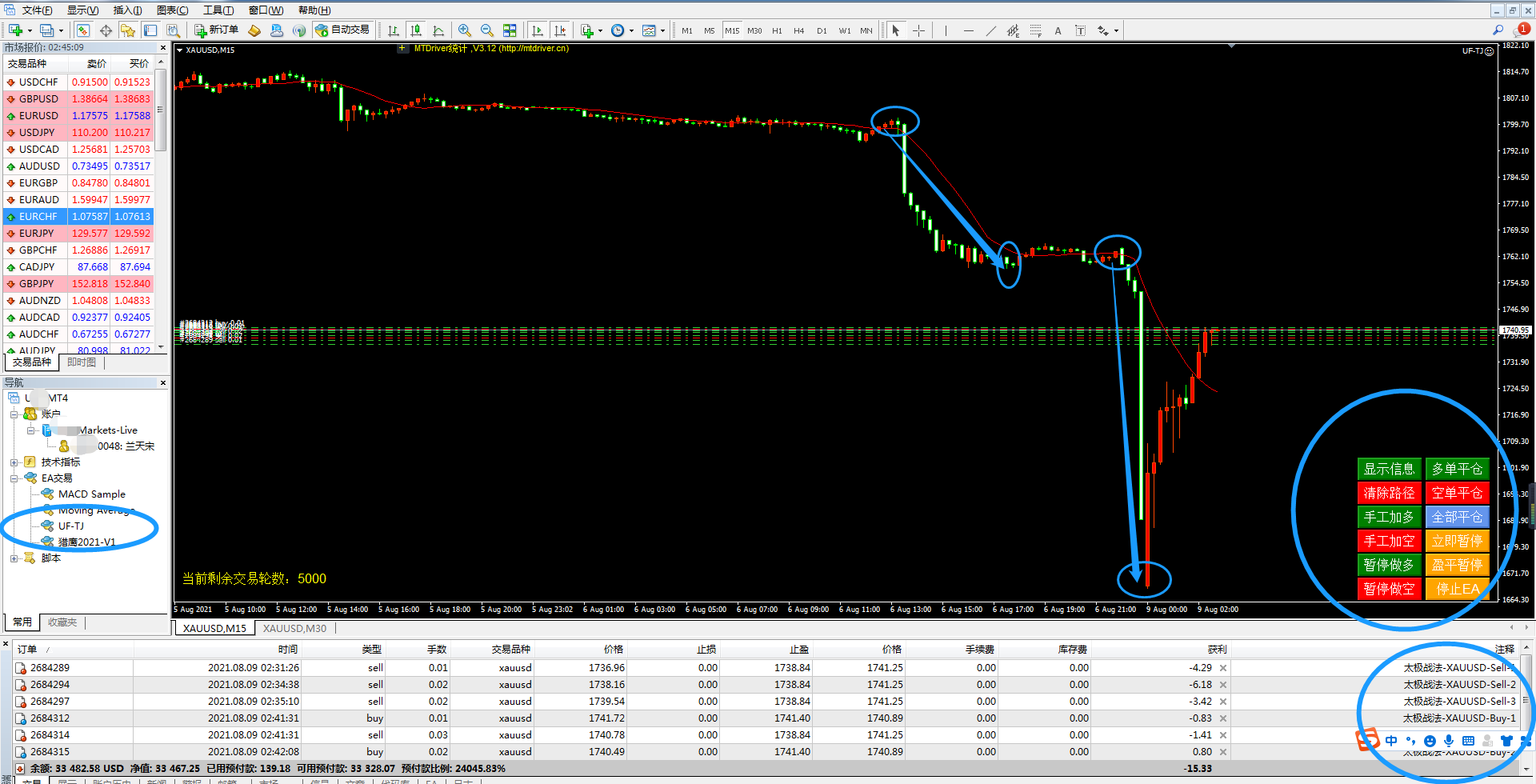1536x784 pixels.
Task: Select the crosshair cursor tool
Action: pyautogui.click(x=918, y=30)
